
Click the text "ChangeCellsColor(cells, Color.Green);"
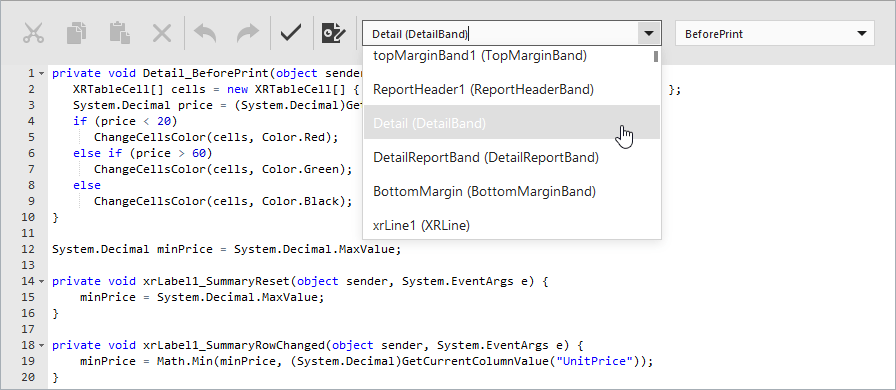223,169
